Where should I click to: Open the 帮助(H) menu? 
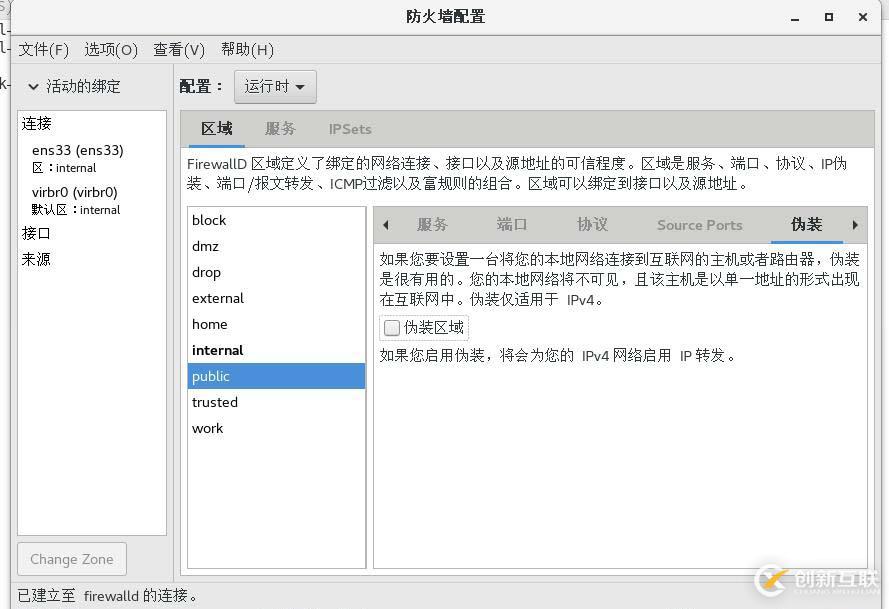(x=247, y=50)
